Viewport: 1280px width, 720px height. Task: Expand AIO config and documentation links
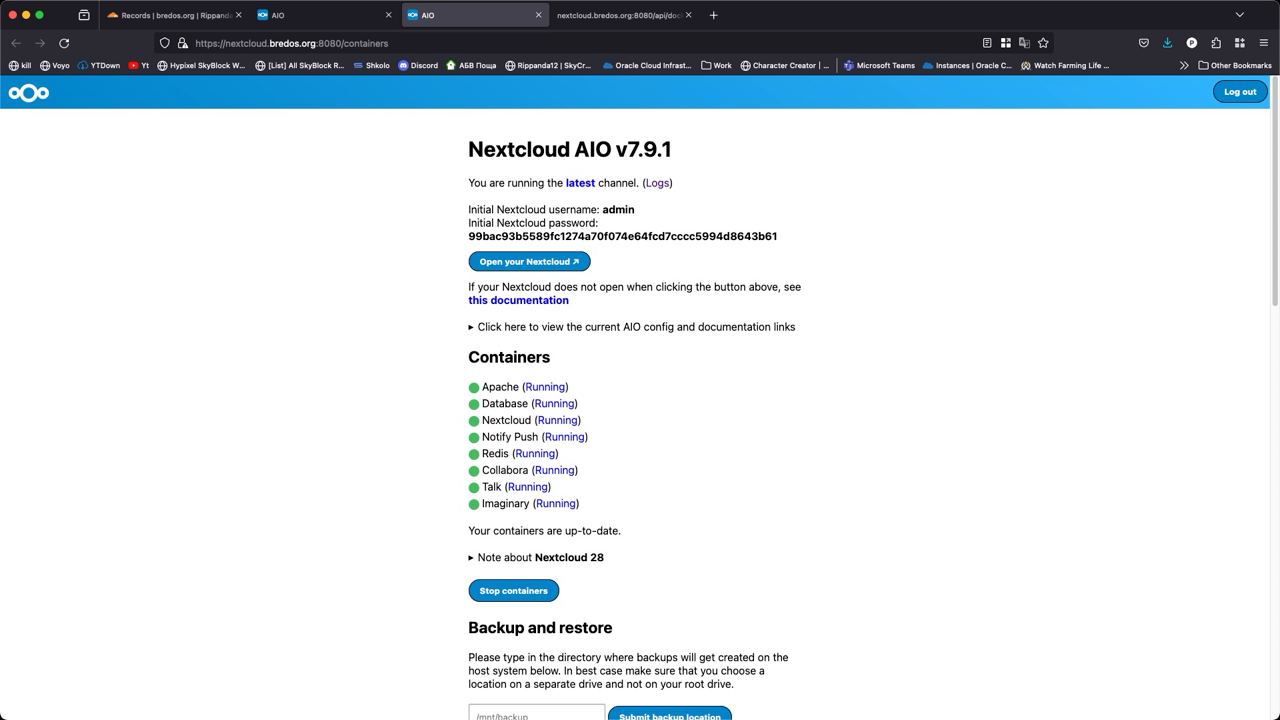click(632, 327)
